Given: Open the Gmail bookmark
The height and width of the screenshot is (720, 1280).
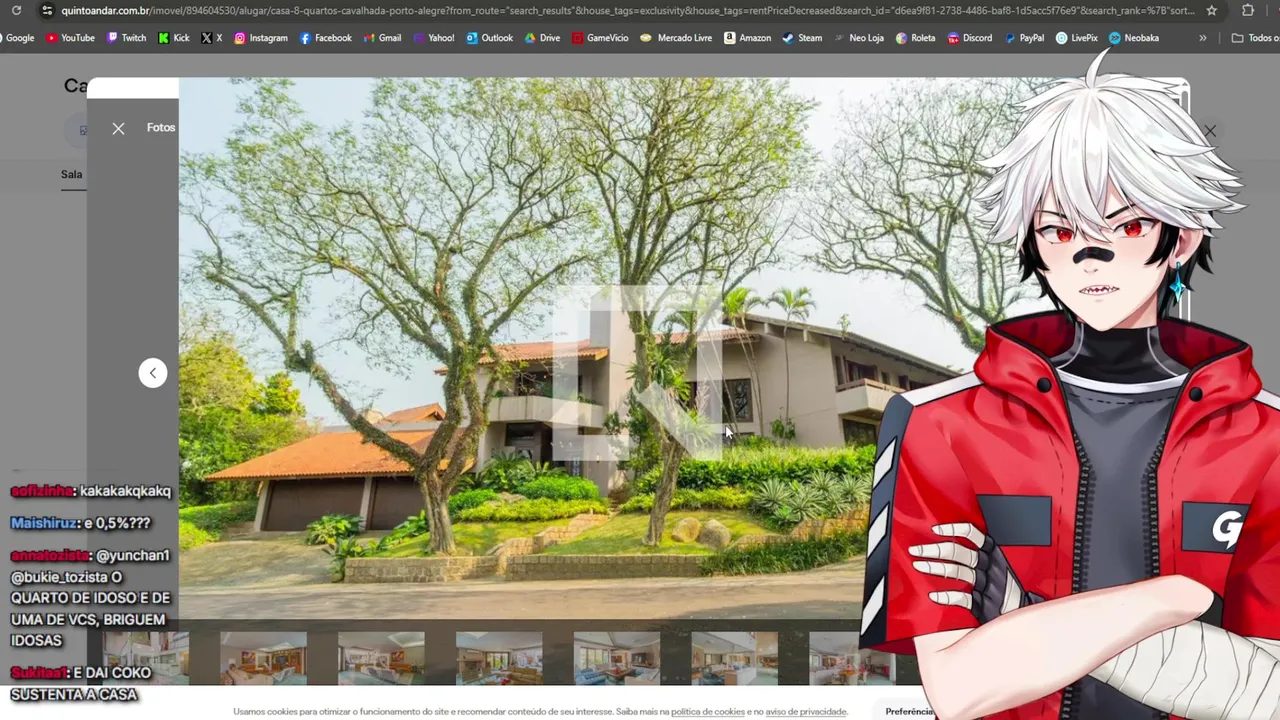Looking at the screenshot, I should 382,38.
